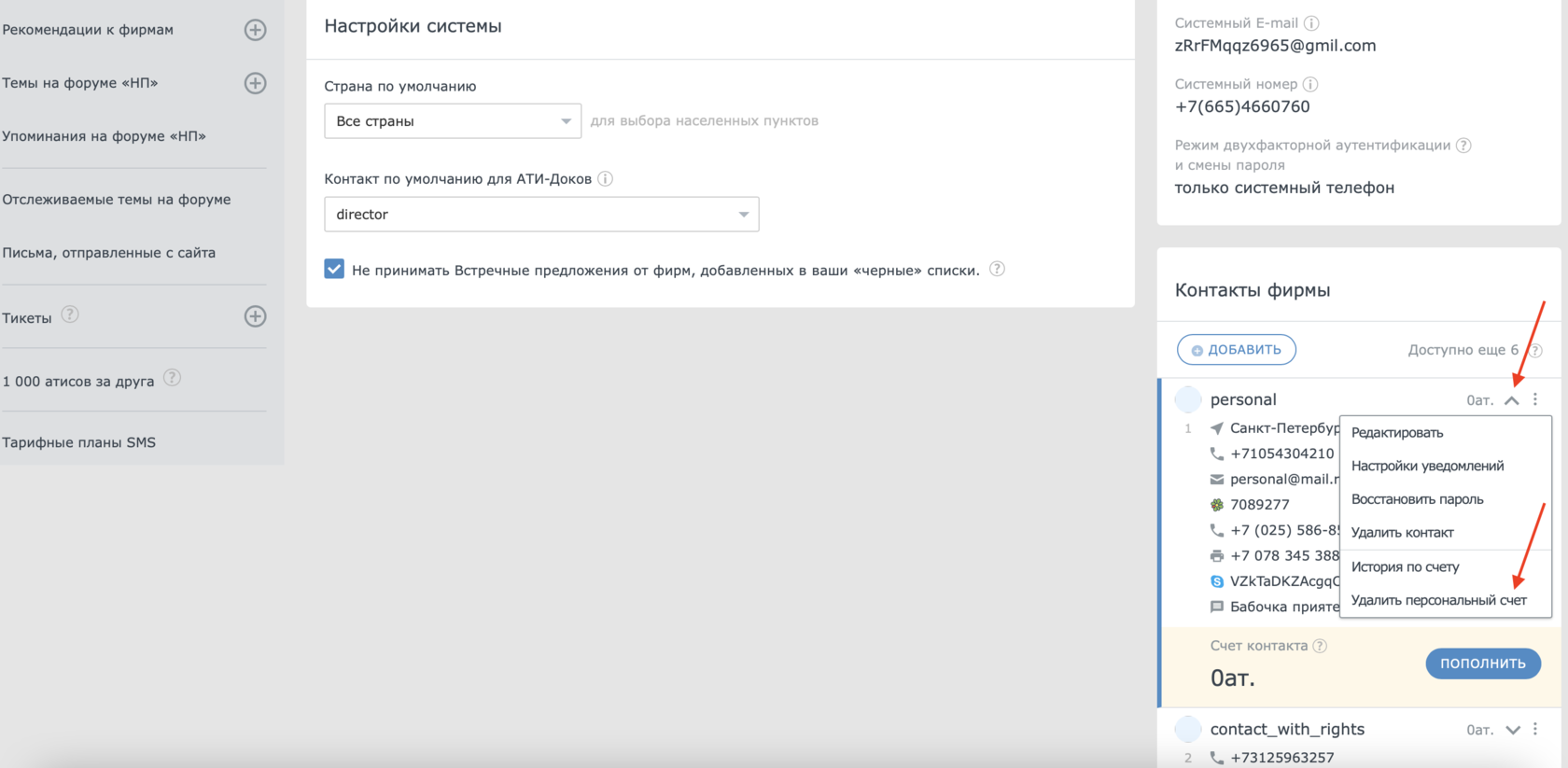Image resolution: width=1568 pixels, height=768 pixels.
Task: Open help icon next to 1 000 атисов за друга
Action: click(x=172, y=378)
